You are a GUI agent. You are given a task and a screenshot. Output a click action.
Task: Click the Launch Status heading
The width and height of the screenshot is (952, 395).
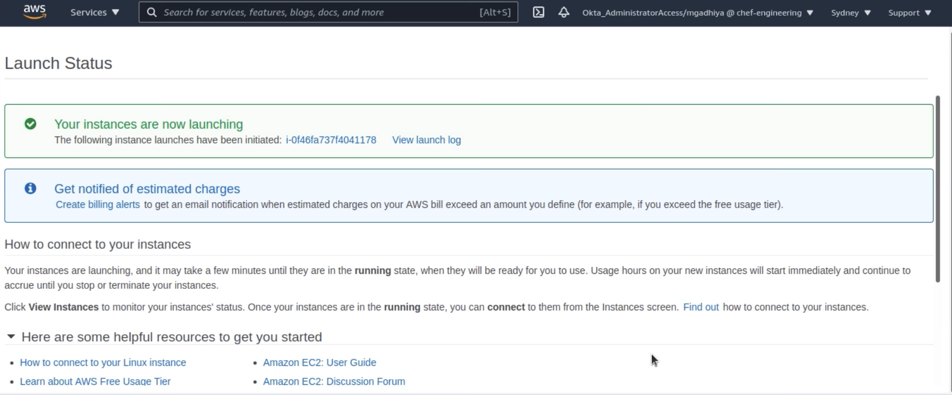click(x=58, y=63)
